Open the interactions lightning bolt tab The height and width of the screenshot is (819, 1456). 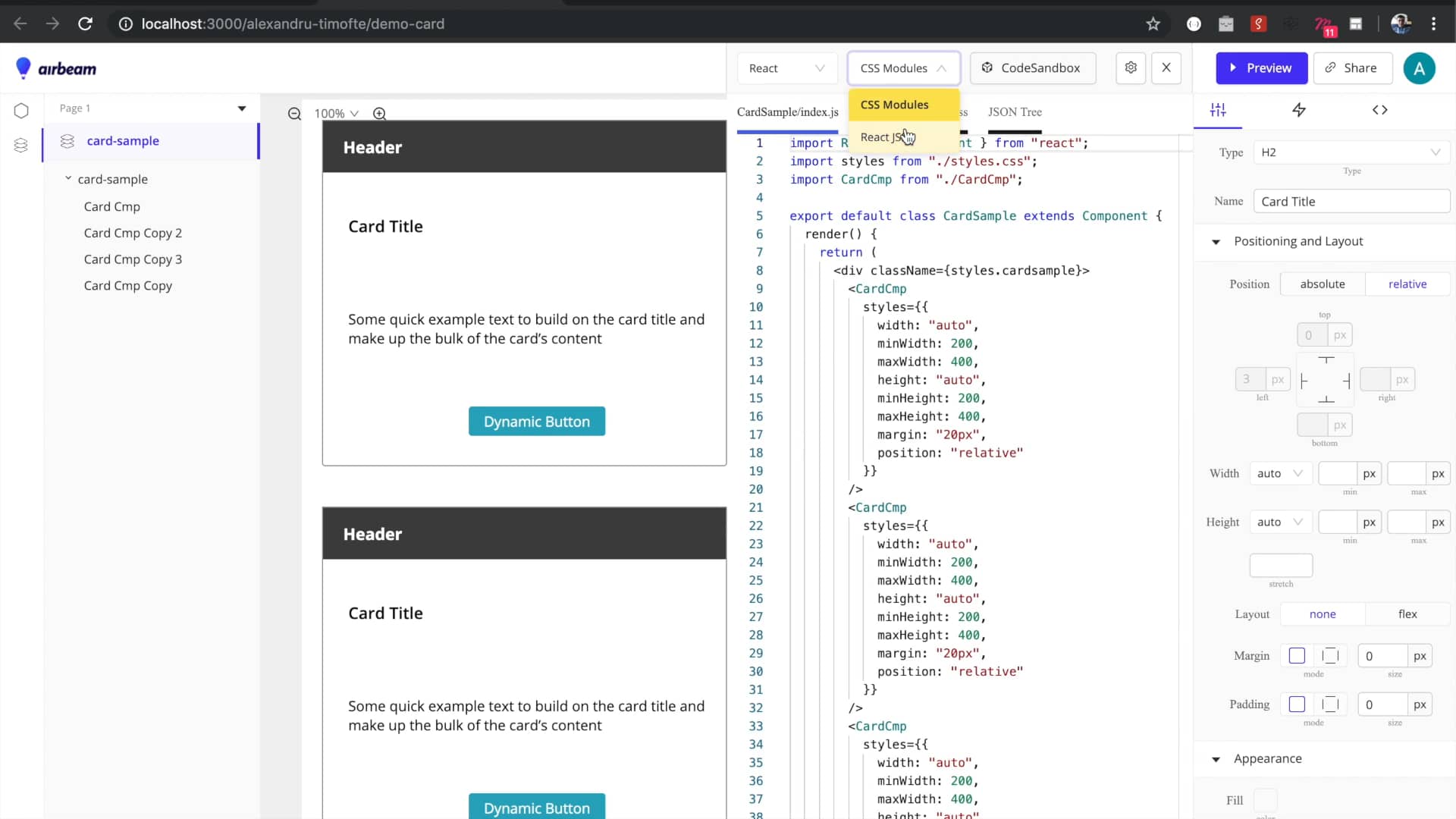click(1299, 110)
